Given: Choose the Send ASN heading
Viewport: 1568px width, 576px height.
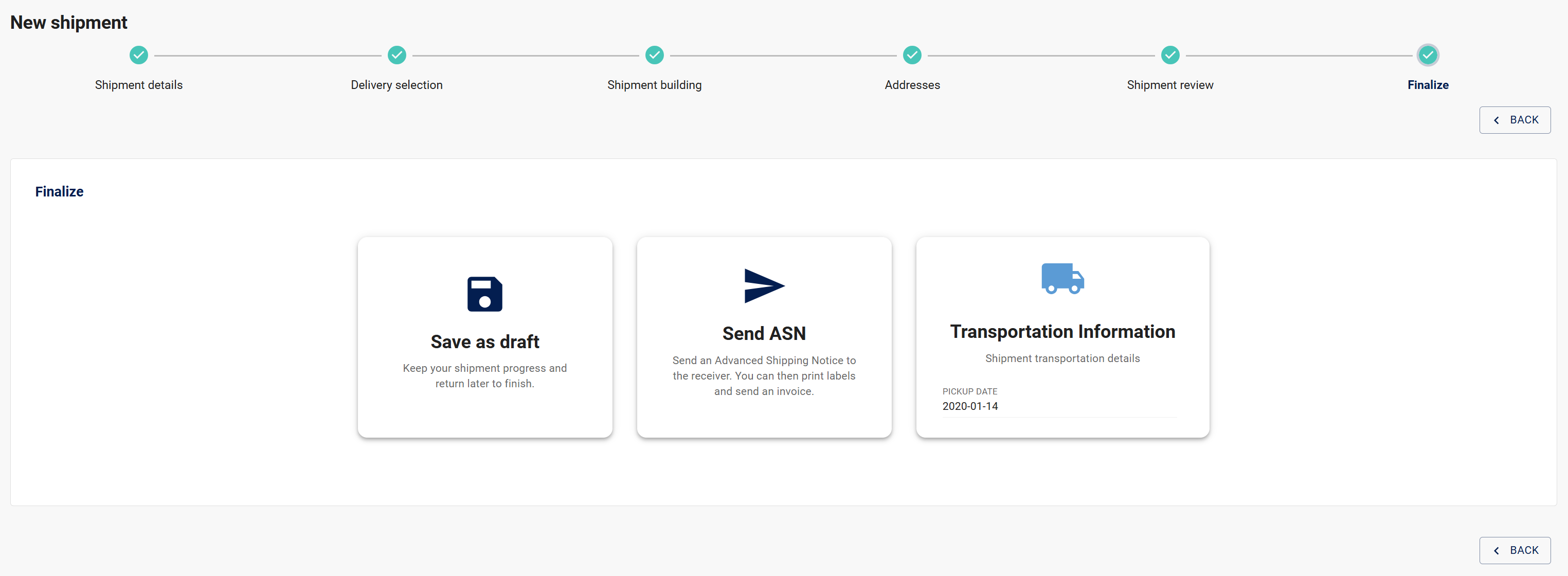Looking at the screenshot, I should pyautogui.click(x=763, y=334).
